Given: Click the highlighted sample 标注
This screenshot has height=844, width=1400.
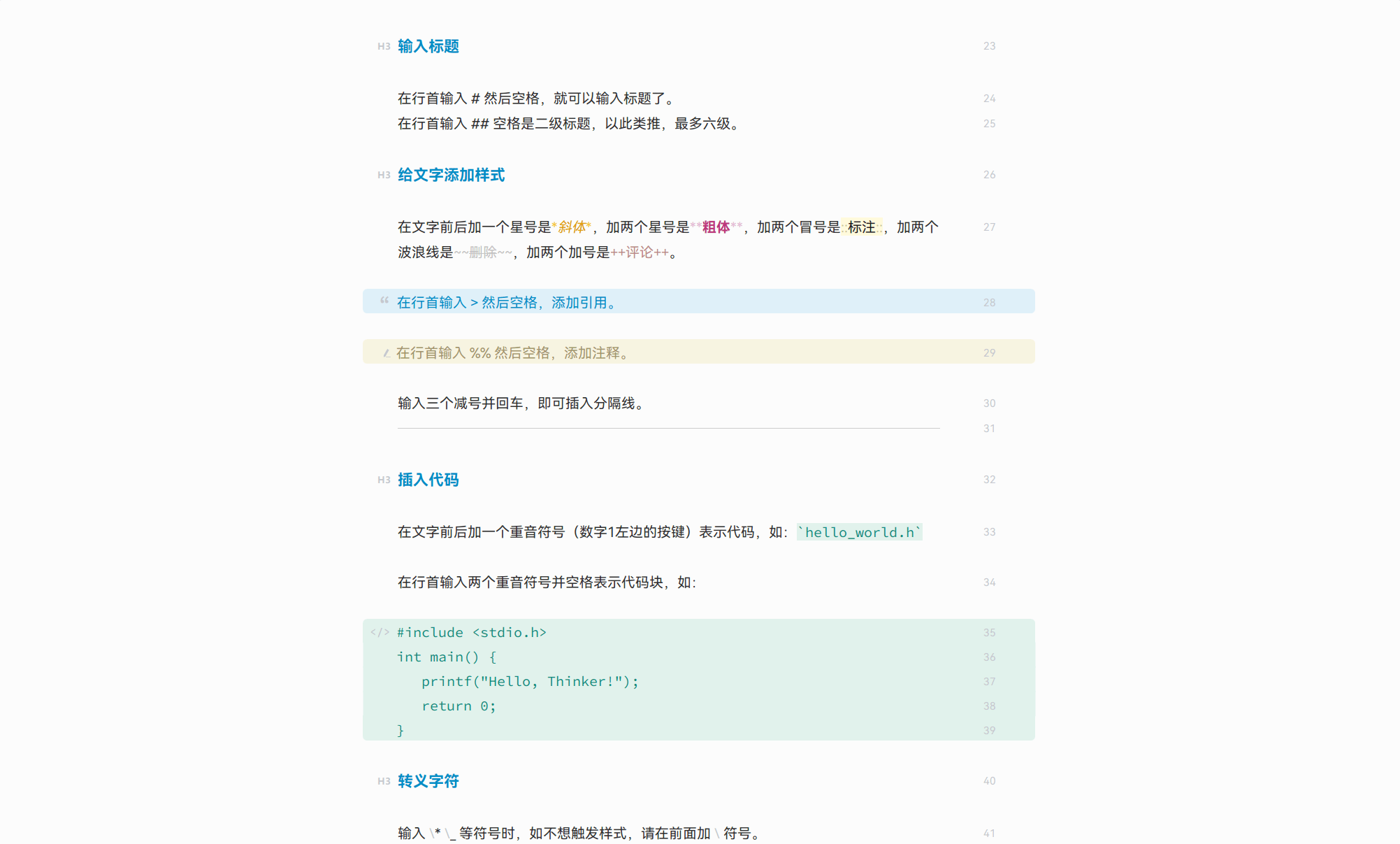Looking at the screenshot, I should click(861, 227).
